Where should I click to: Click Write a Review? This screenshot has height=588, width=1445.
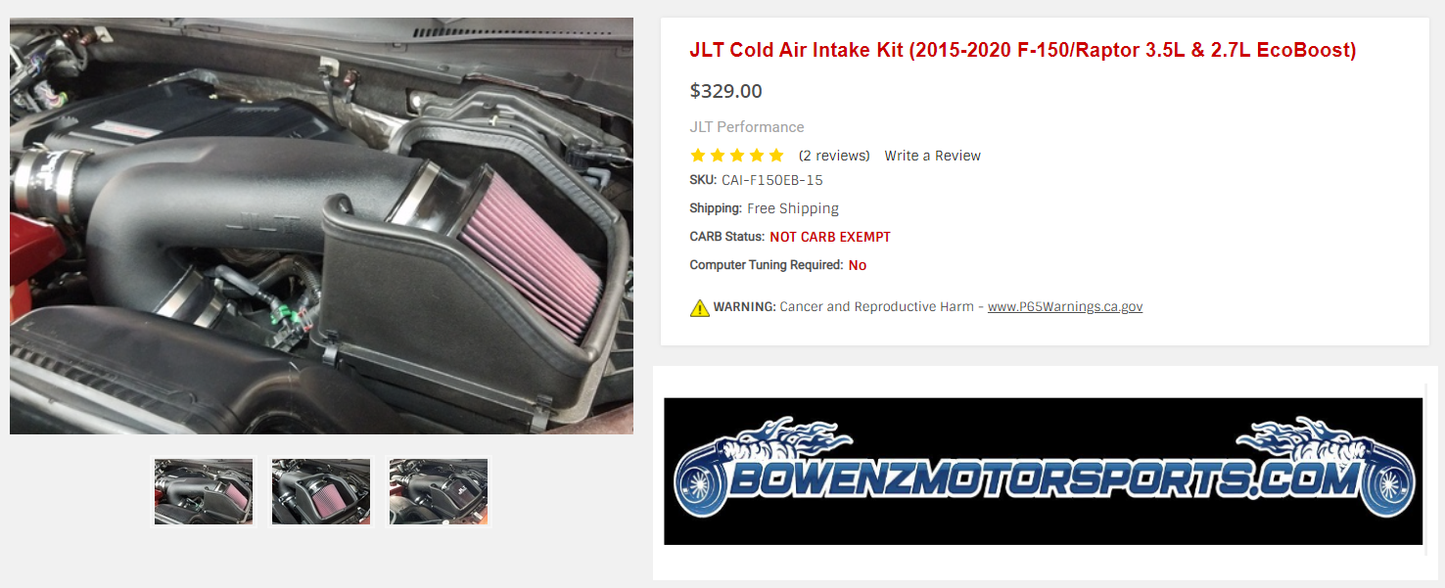[x=932, y=156]
